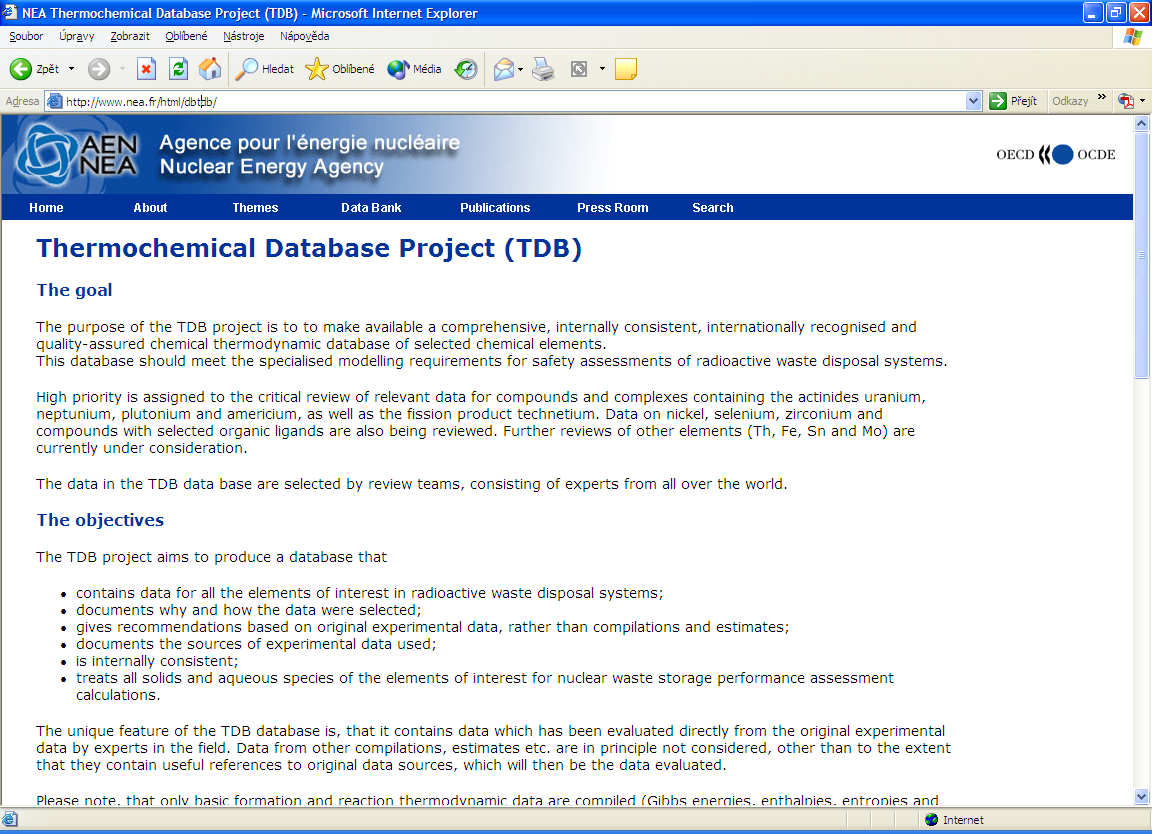Show browsing History from the clock icon
This screenshot has height=834, width=1152.
coord(466,69)
